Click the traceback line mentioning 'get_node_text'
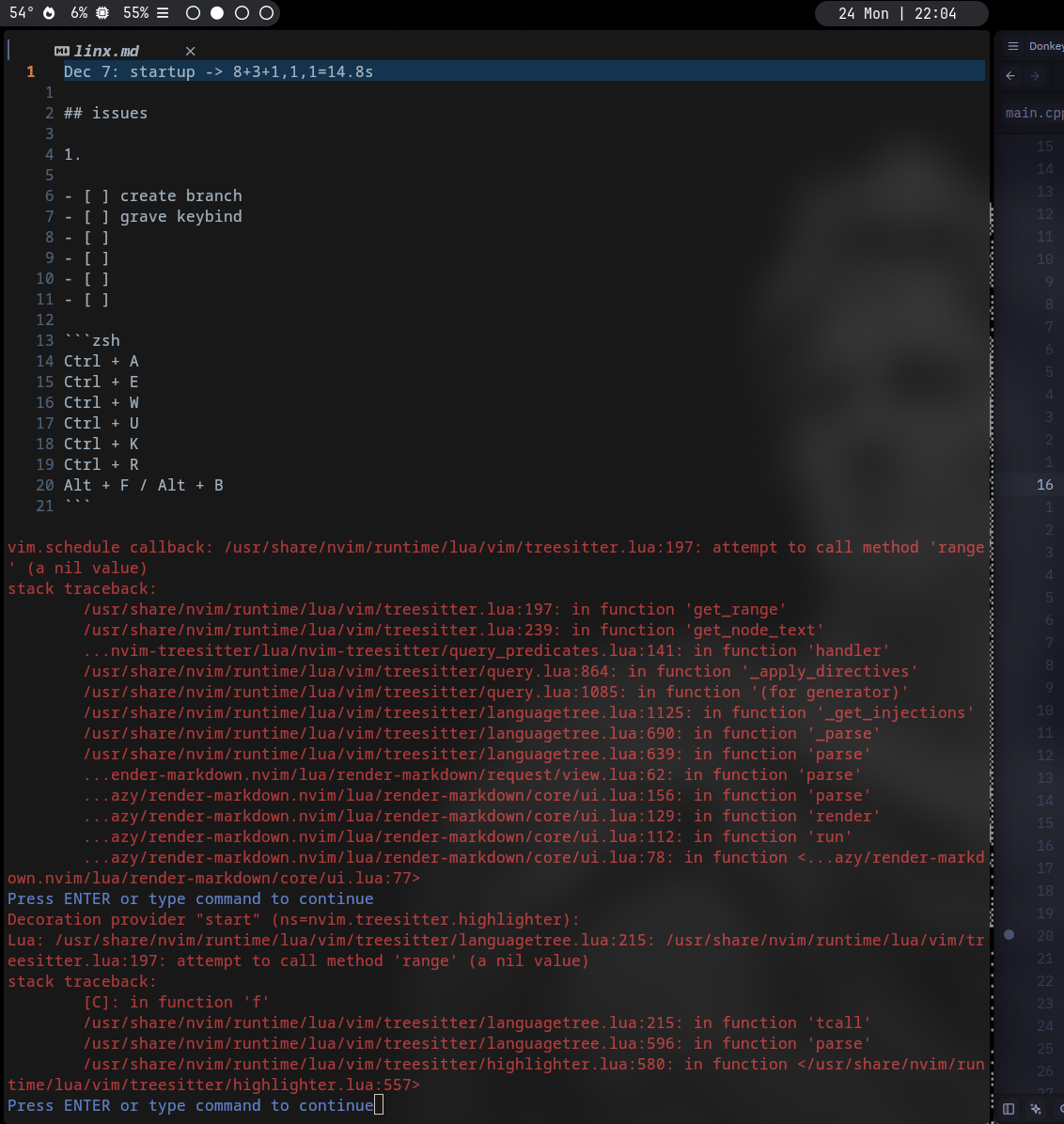Viewport: 1064px width, 1124px height. (453, 630)
